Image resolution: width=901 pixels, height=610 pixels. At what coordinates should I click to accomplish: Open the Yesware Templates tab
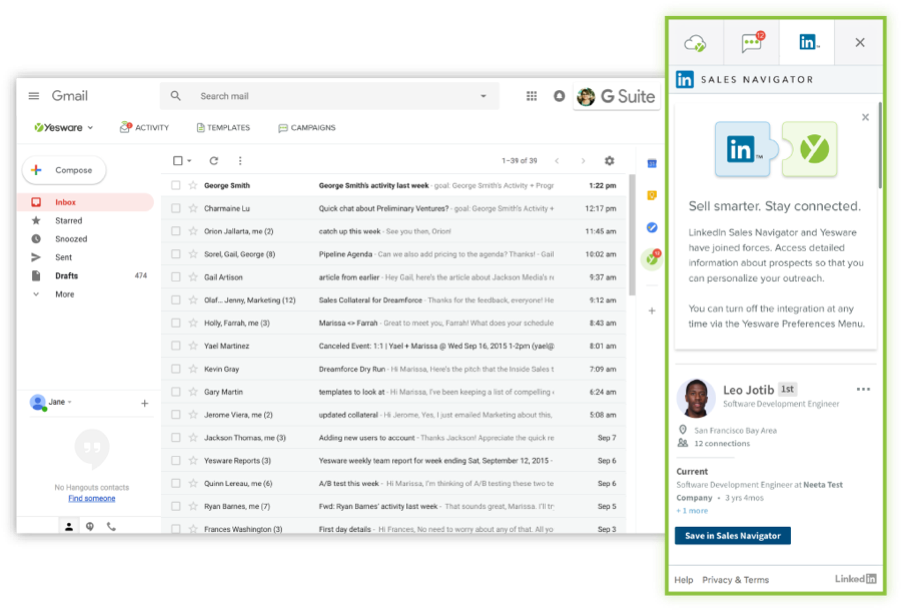tap(224, 128)
